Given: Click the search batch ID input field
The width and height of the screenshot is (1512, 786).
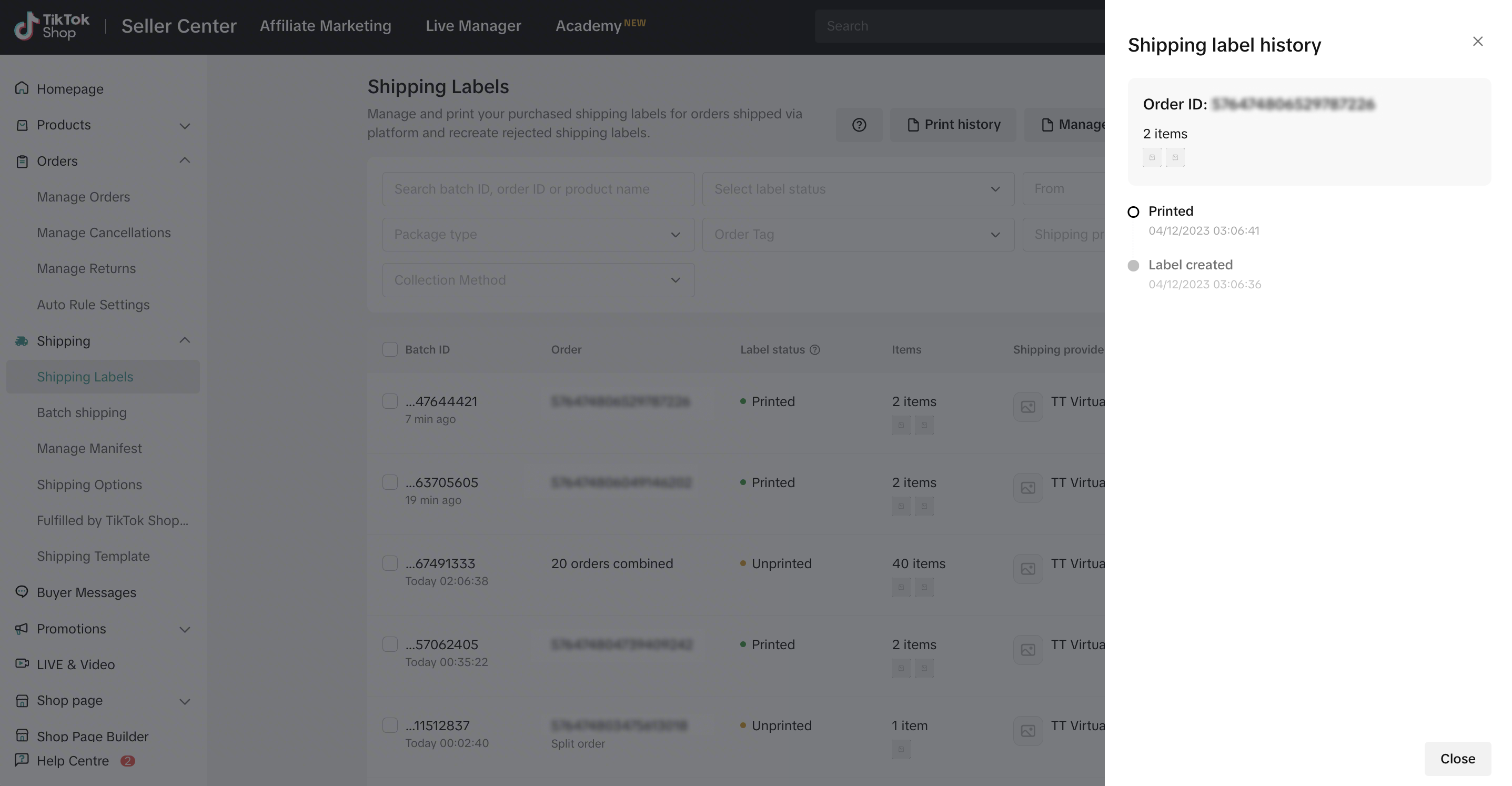Looking at the screenshot, I should 538,189.
